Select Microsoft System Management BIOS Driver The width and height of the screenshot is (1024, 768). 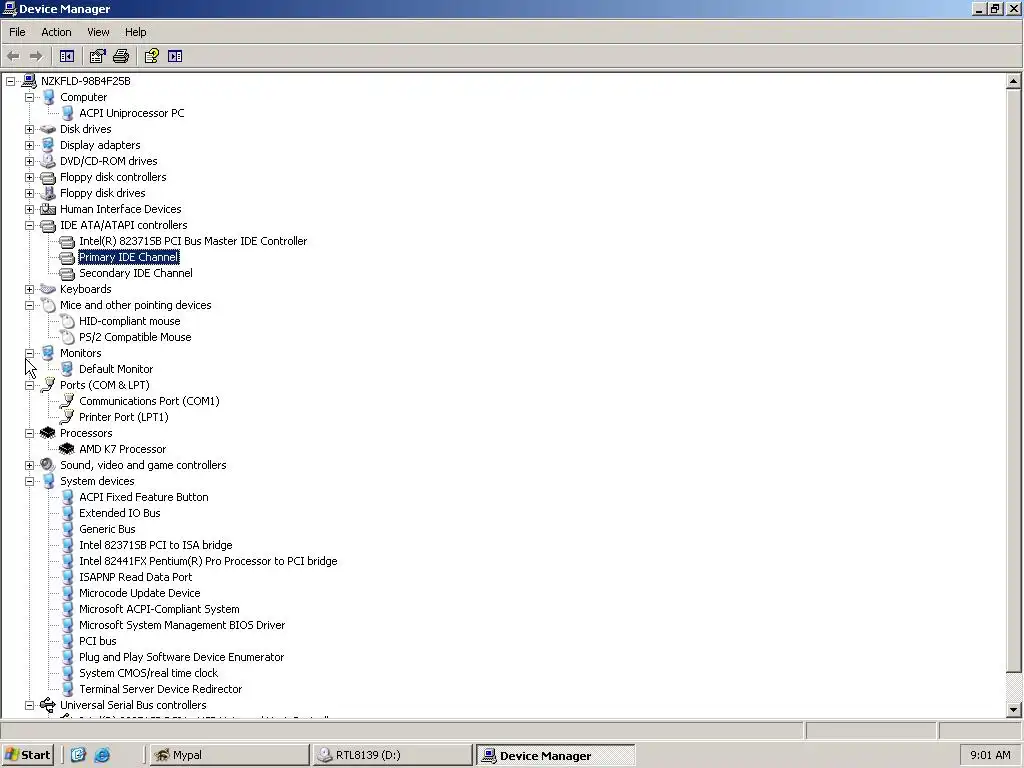(x=182, y=625)
